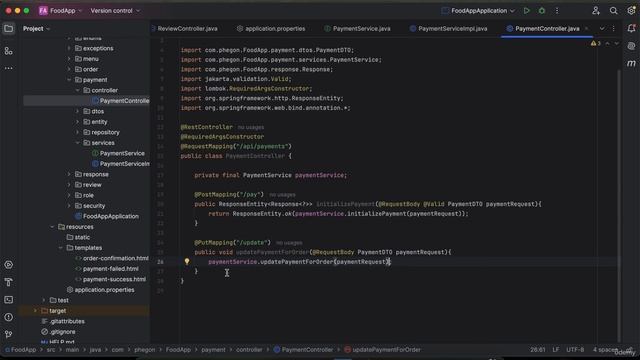Screen dimensions: 640x360
Task: Open the FoodAppApplication run configuration dropdown
Action: (x=478, y=11)
